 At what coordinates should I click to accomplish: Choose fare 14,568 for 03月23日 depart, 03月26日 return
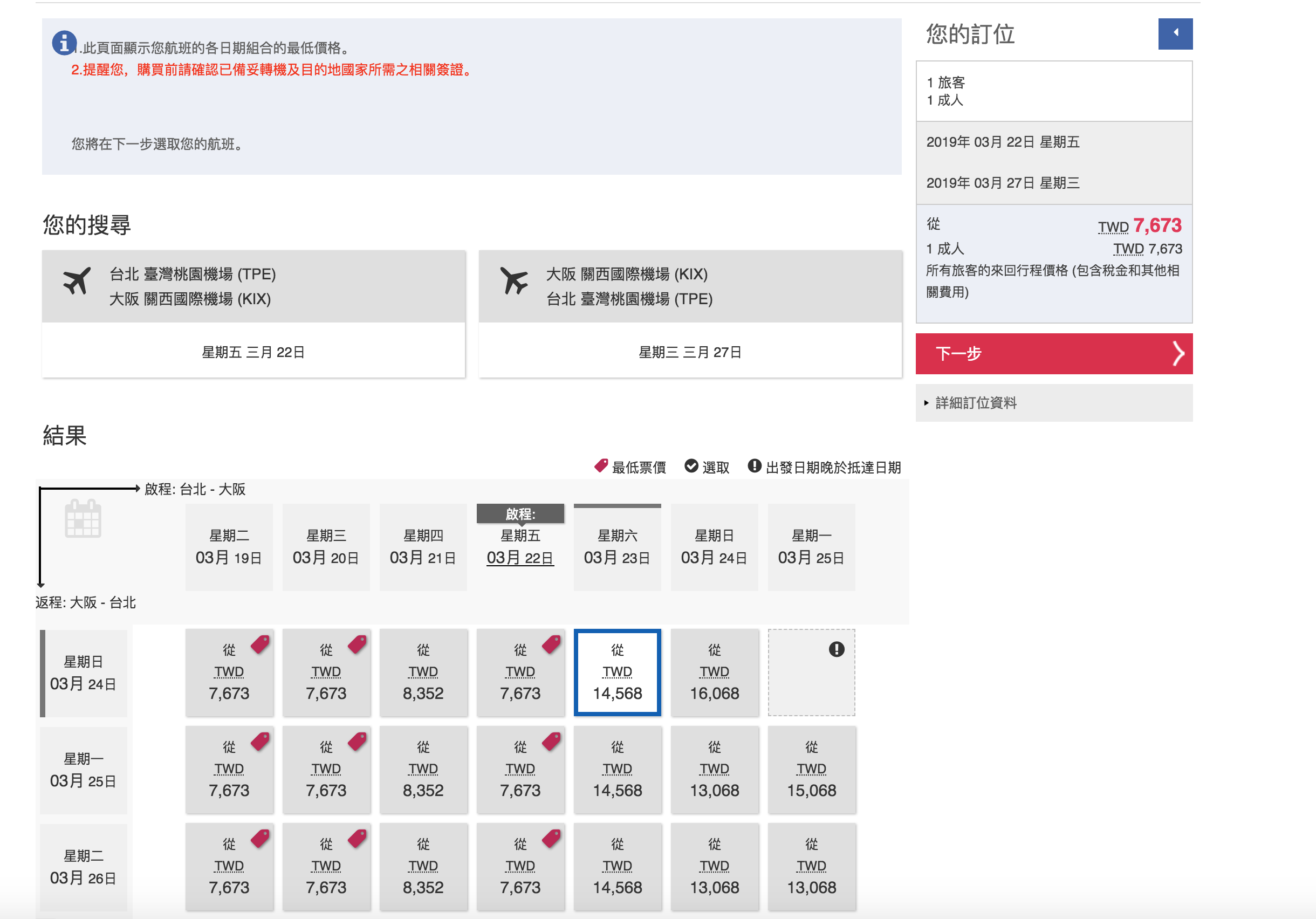pyautogui.click(x=616, y=867)
